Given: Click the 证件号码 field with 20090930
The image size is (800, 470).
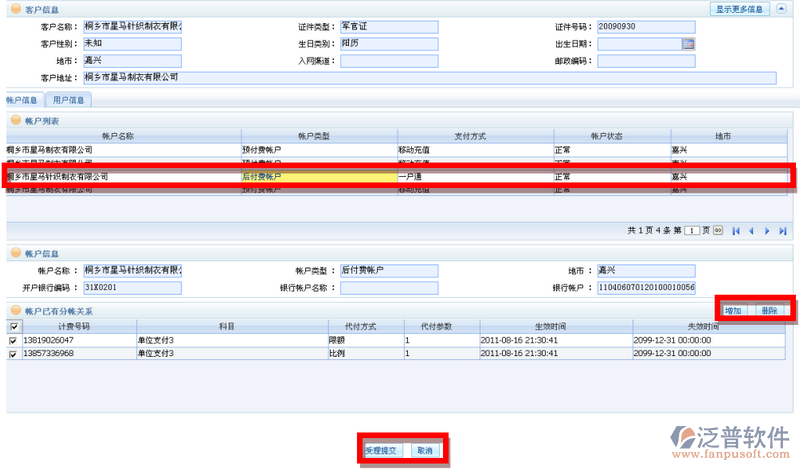Looking at the screenshot, I should coord(646,27).
